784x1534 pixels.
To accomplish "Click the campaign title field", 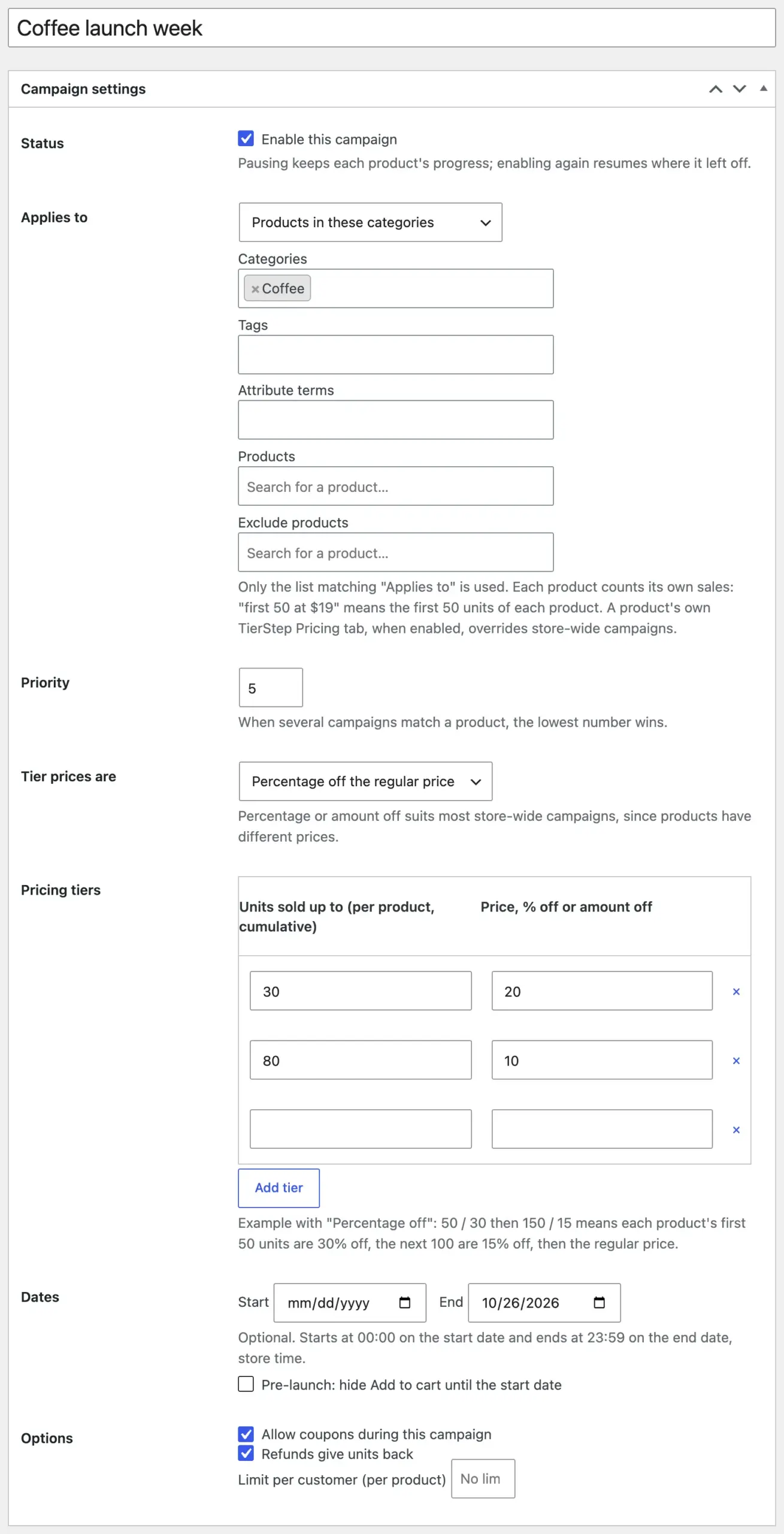I will (392, 28).
